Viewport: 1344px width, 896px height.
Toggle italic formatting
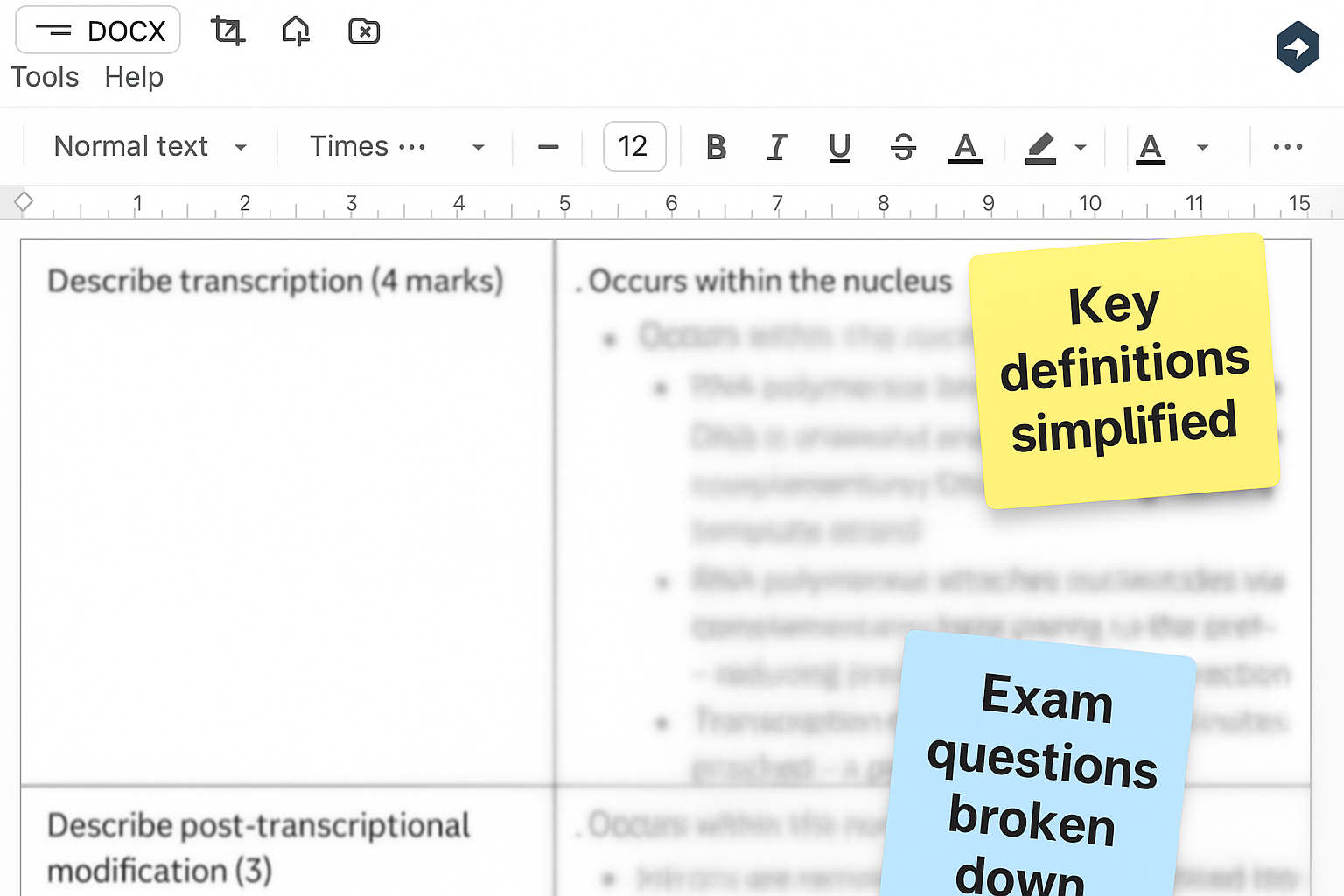[x=777, y=147]
